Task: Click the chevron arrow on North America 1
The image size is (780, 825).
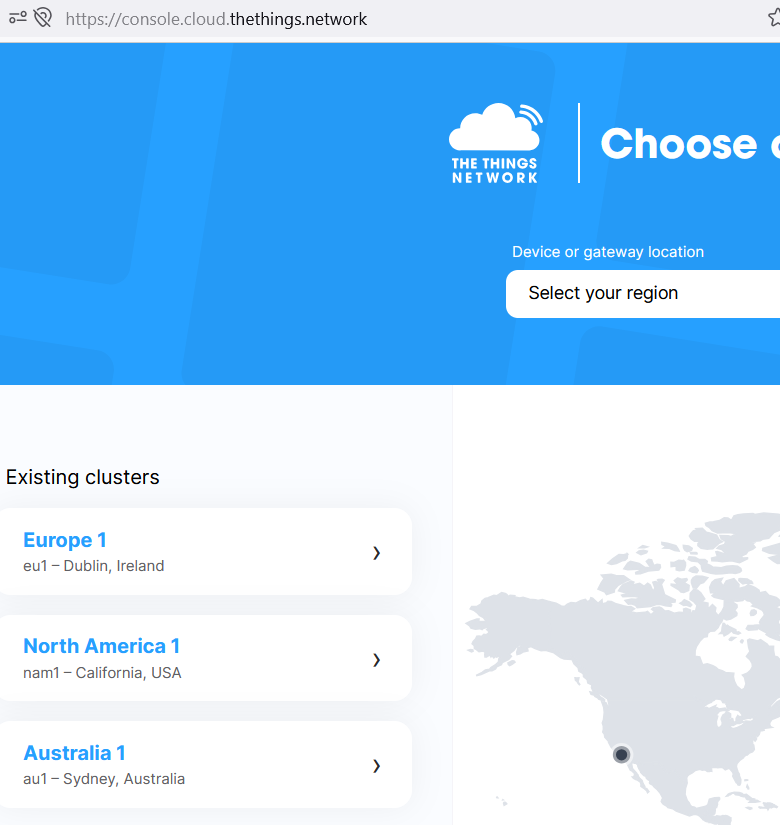Action: pos(376,659)
